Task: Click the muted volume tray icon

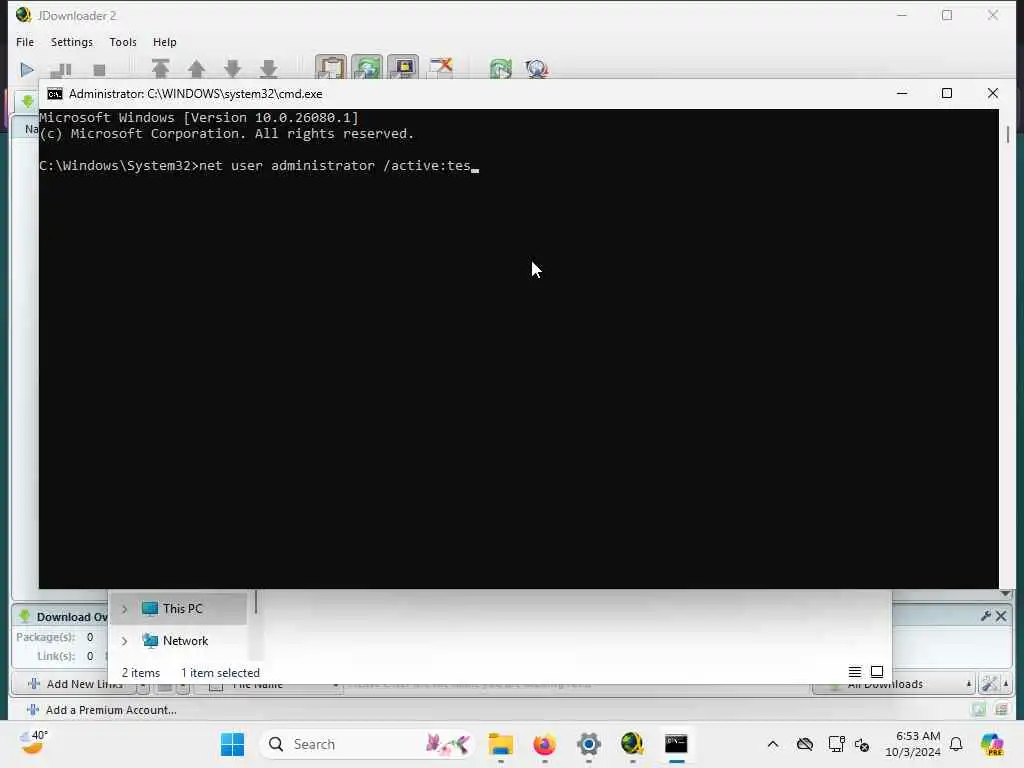Action: tap(862, 744)
